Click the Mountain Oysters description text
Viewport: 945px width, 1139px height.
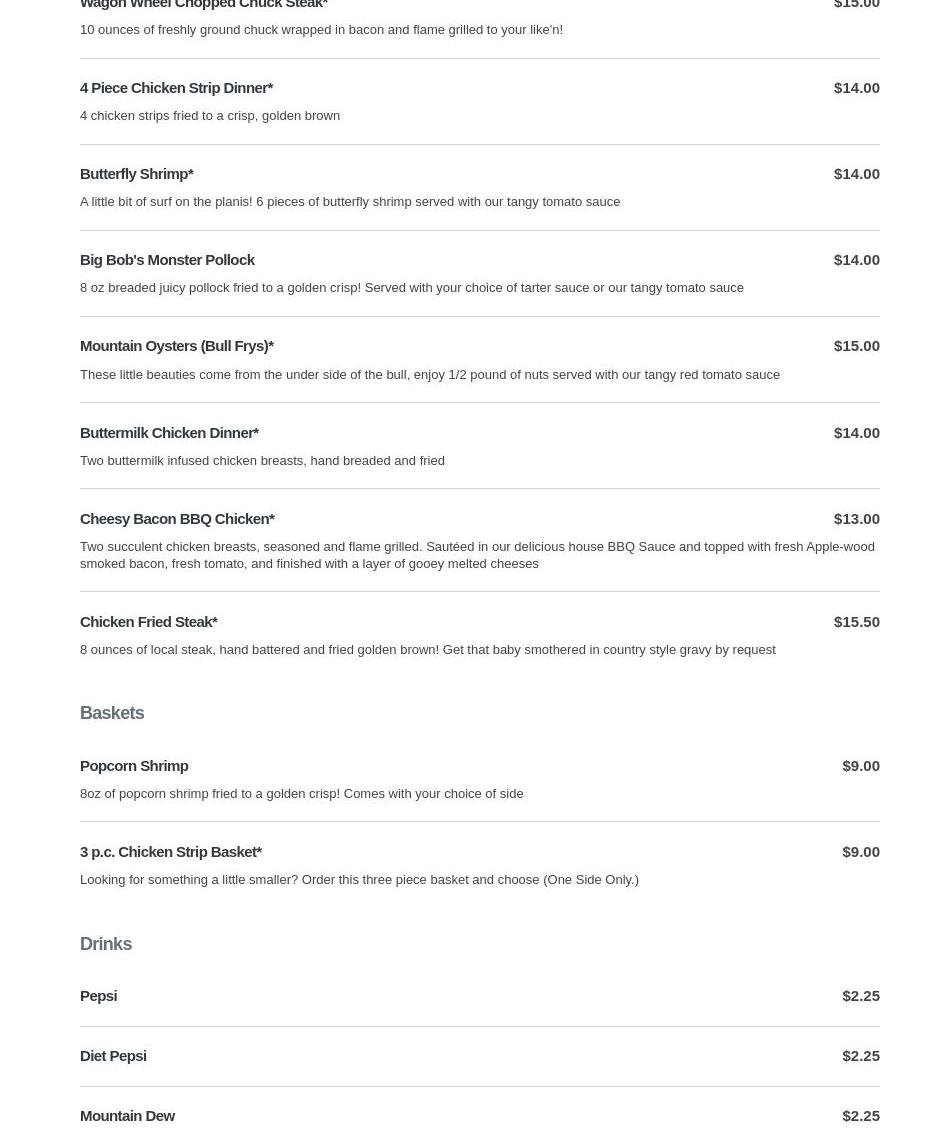(430, 375)
